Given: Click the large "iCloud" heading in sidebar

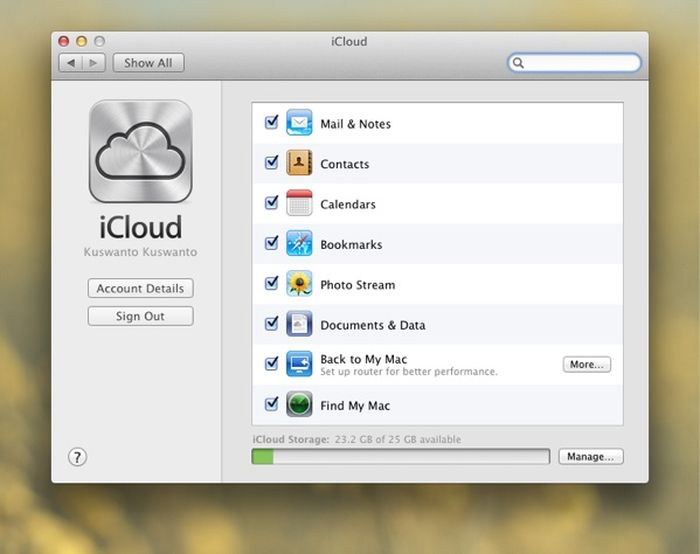Looking at the screenshot, I should pyautogui.click(x=141, y=227).
